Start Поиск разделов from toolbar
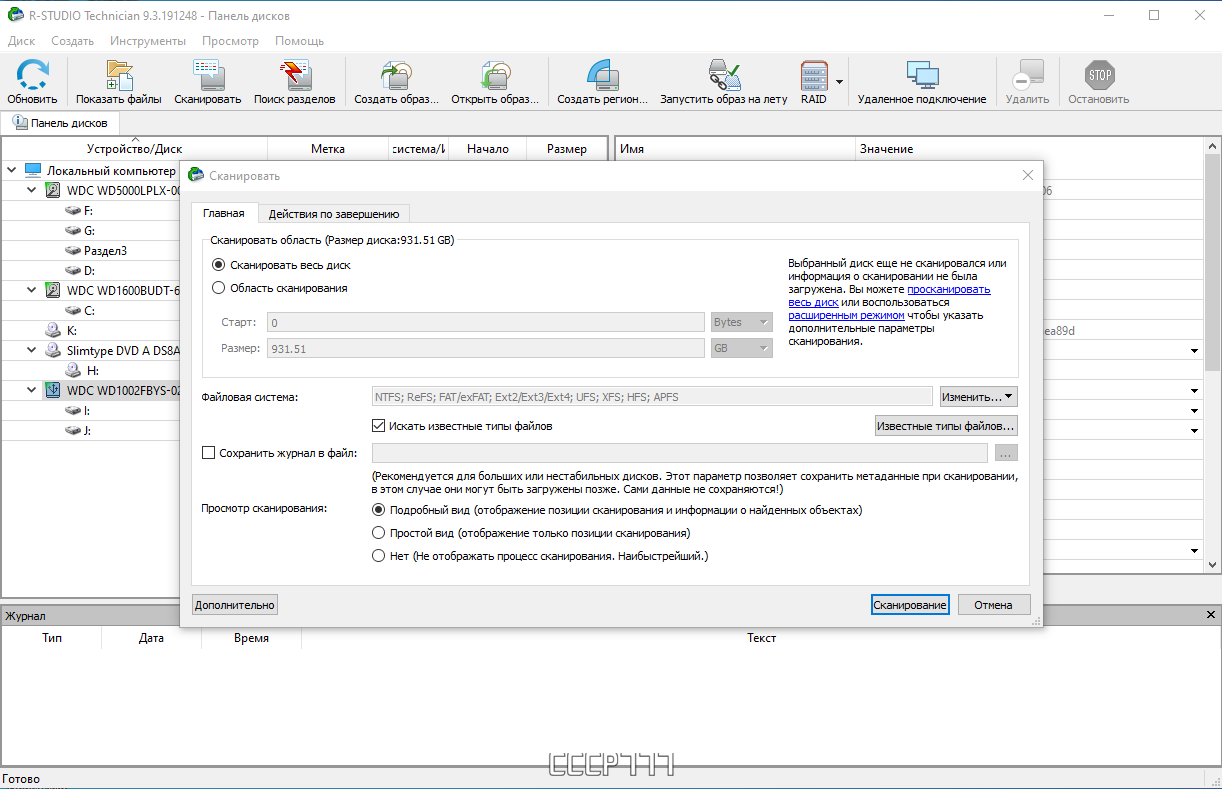The image size is (1222, 789). 295,76
